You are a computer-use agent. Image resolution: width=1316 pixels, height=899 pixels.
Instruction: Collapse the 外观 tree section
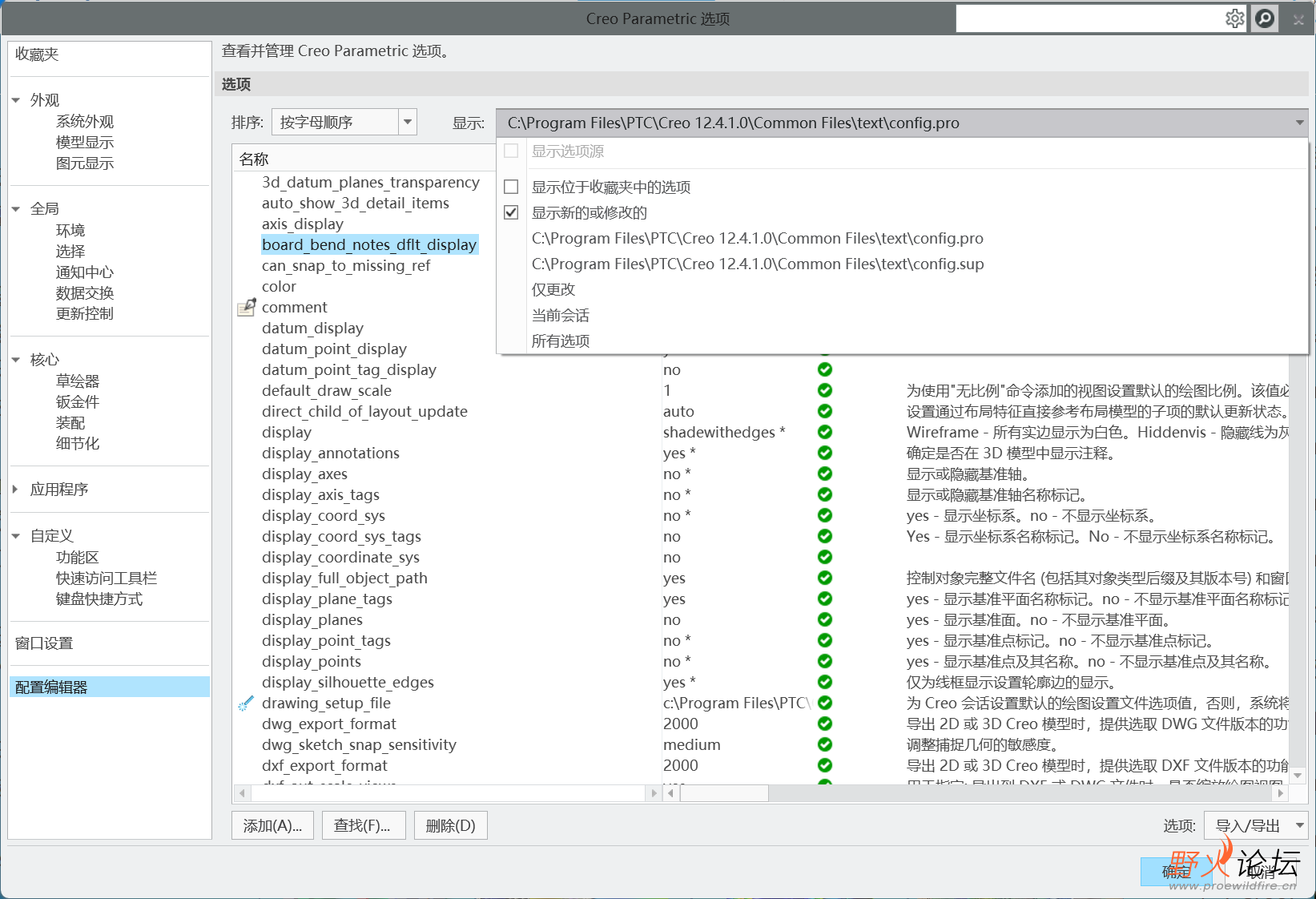[x=16, y=100]
